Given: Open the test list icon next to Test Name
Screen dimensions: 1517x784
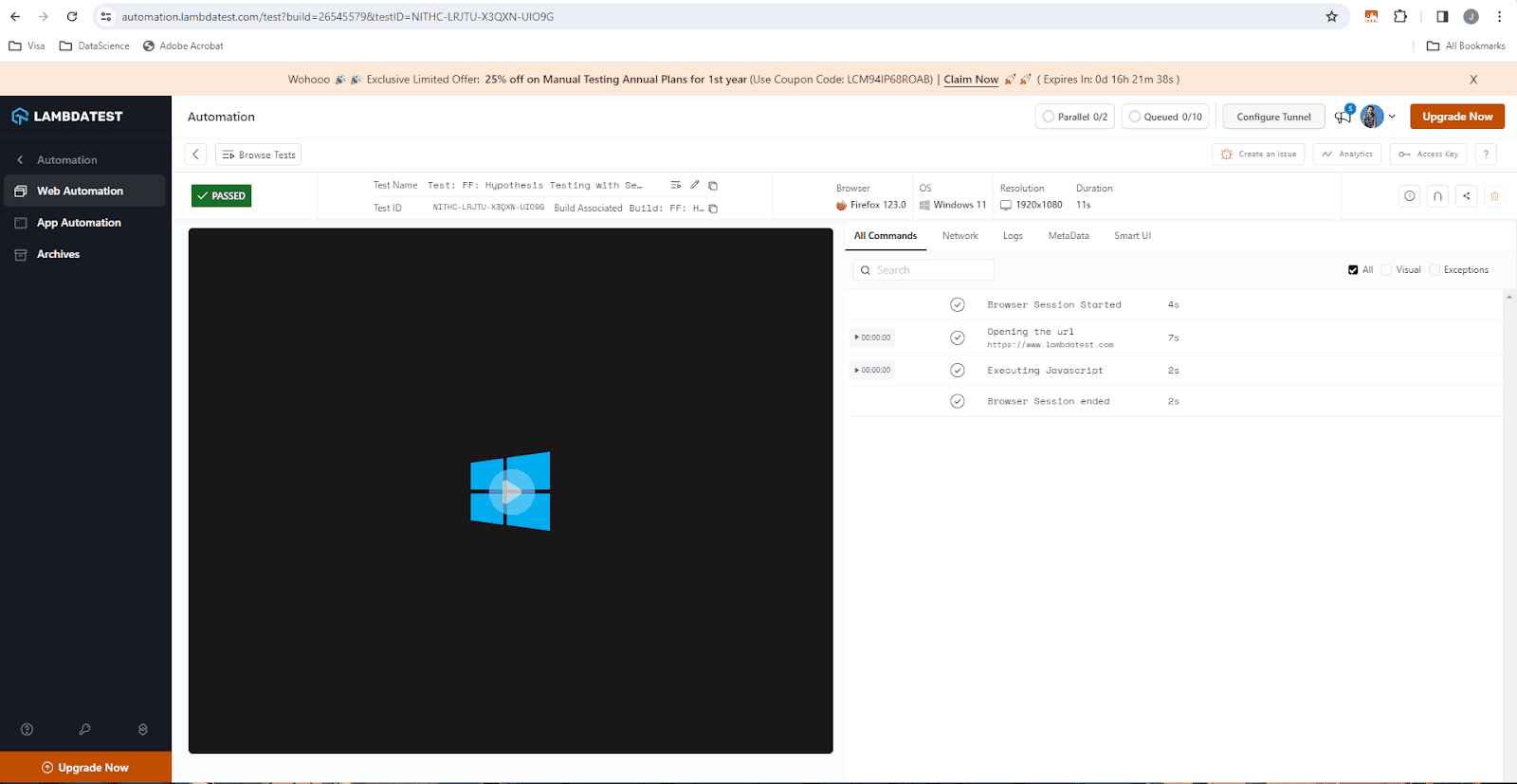Looking at the screenshot, I should coord(676,185).
